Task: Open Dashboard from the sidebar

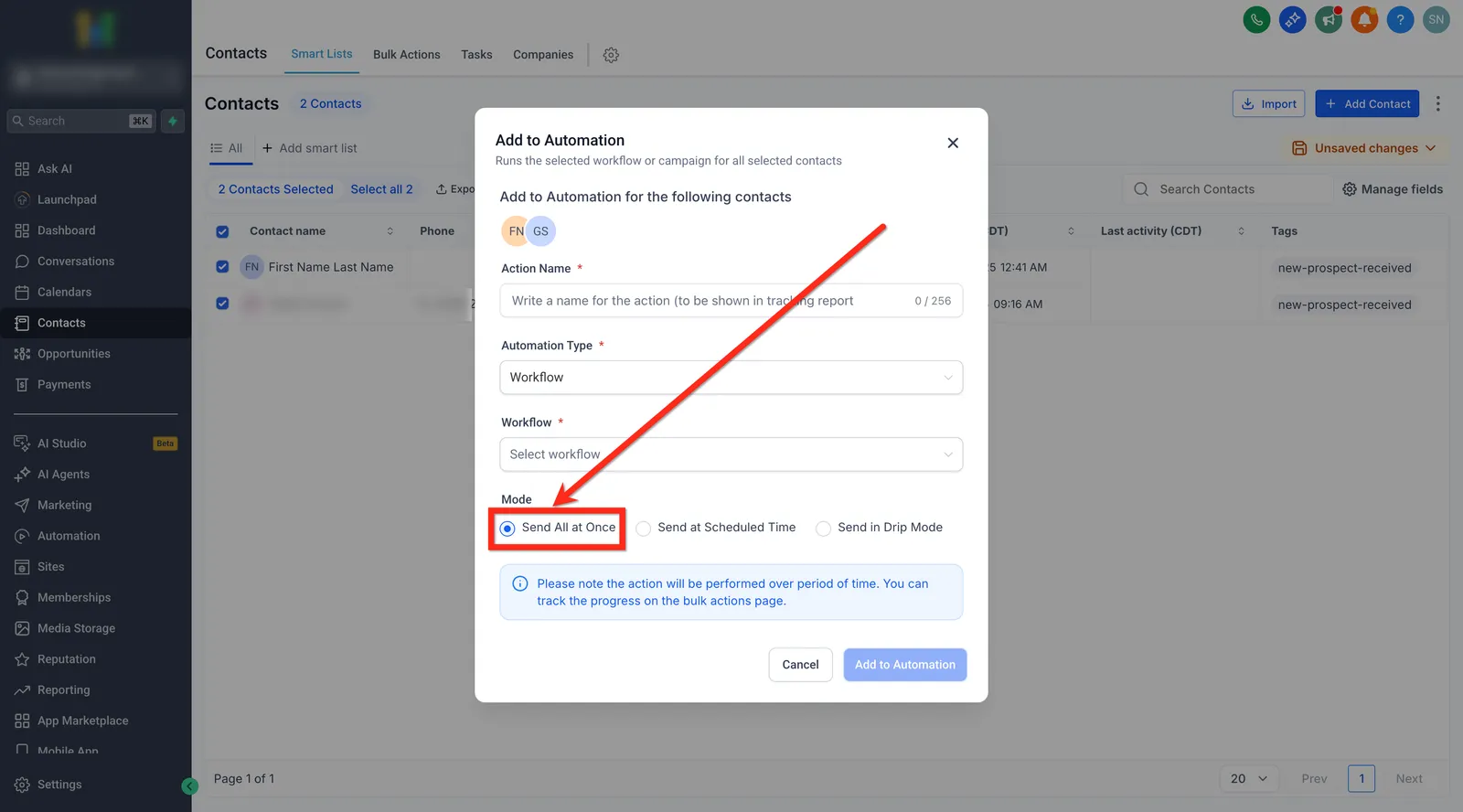Action: pos(66,230)
